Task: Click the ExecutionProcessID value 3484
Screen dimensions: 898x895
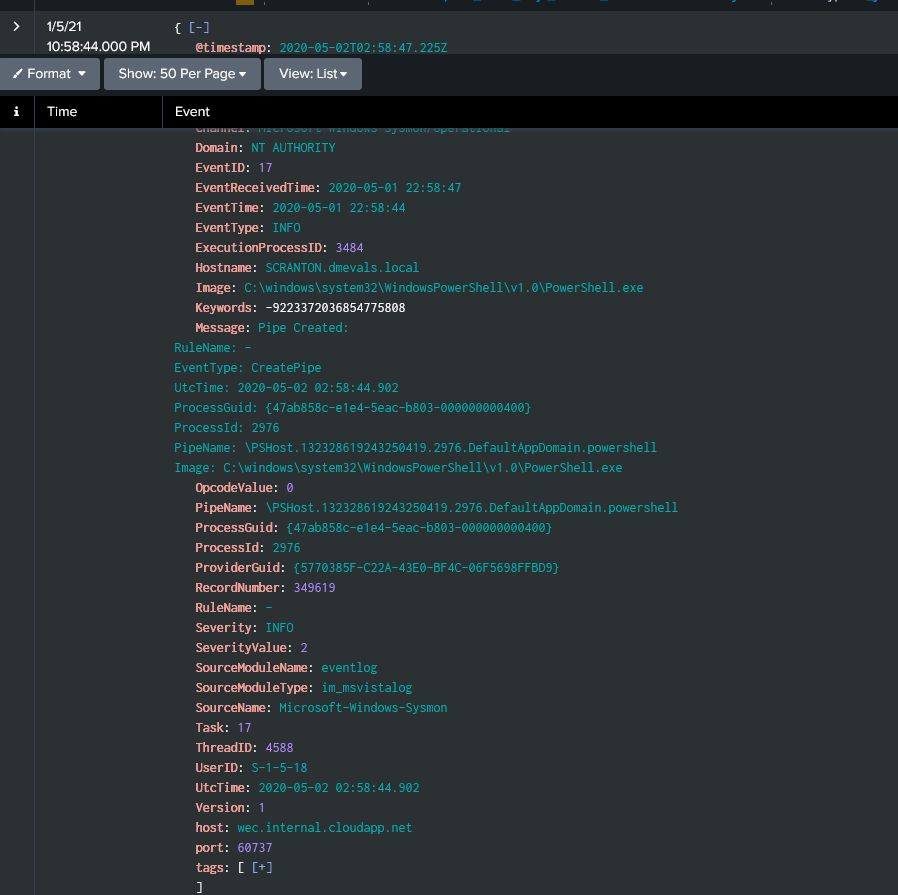Action: click(349, 248)
